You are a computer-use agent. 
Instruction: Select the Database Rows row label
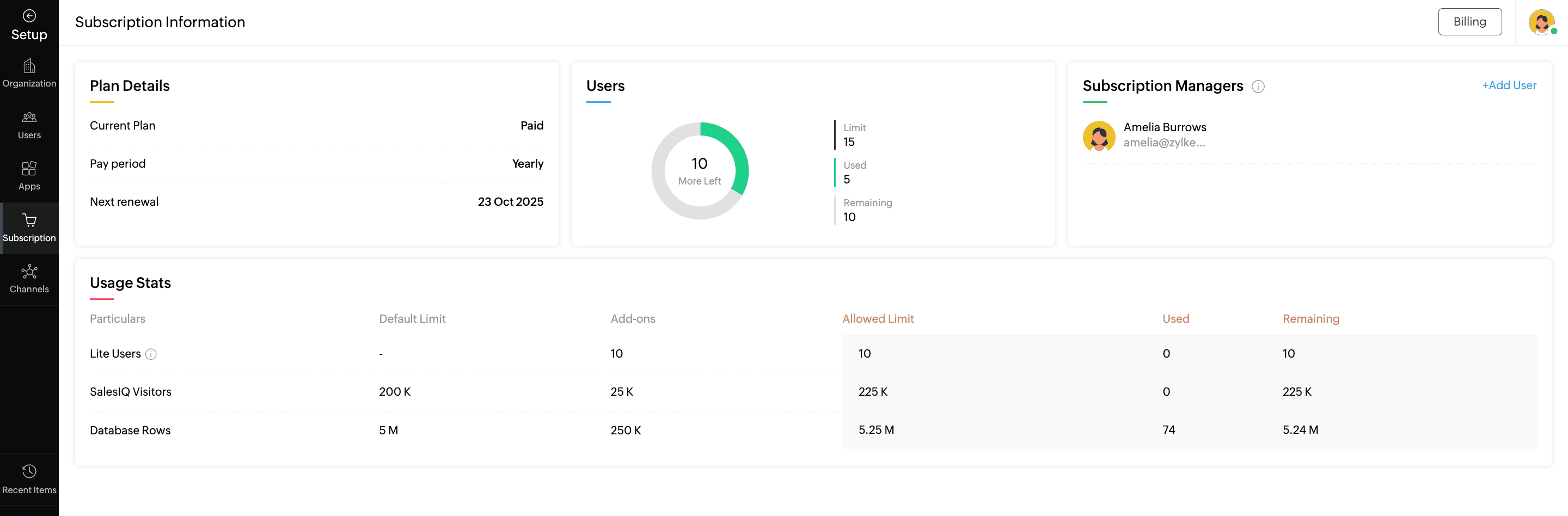coord(130,430)
